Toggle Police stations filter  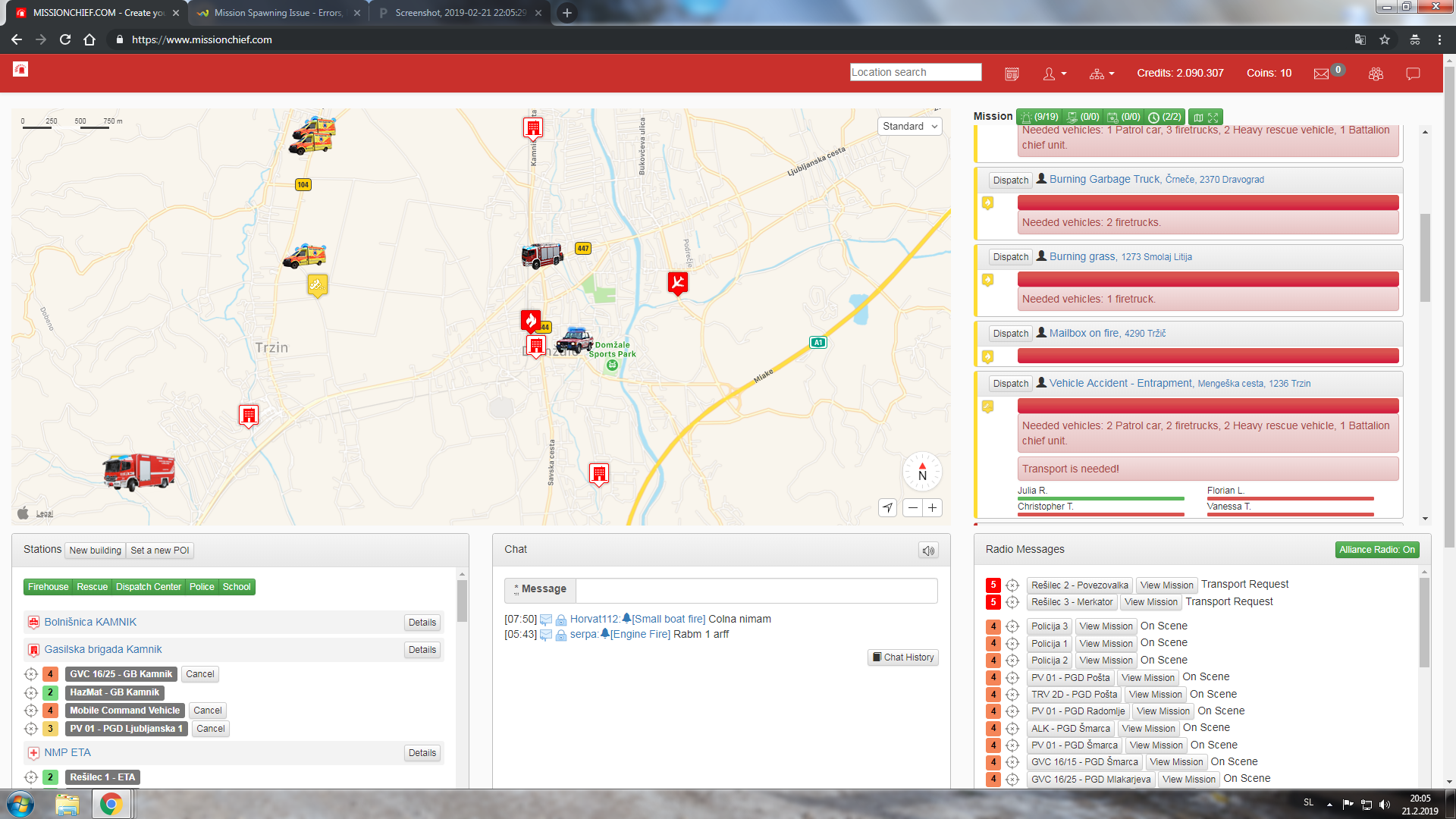point(202,587)
